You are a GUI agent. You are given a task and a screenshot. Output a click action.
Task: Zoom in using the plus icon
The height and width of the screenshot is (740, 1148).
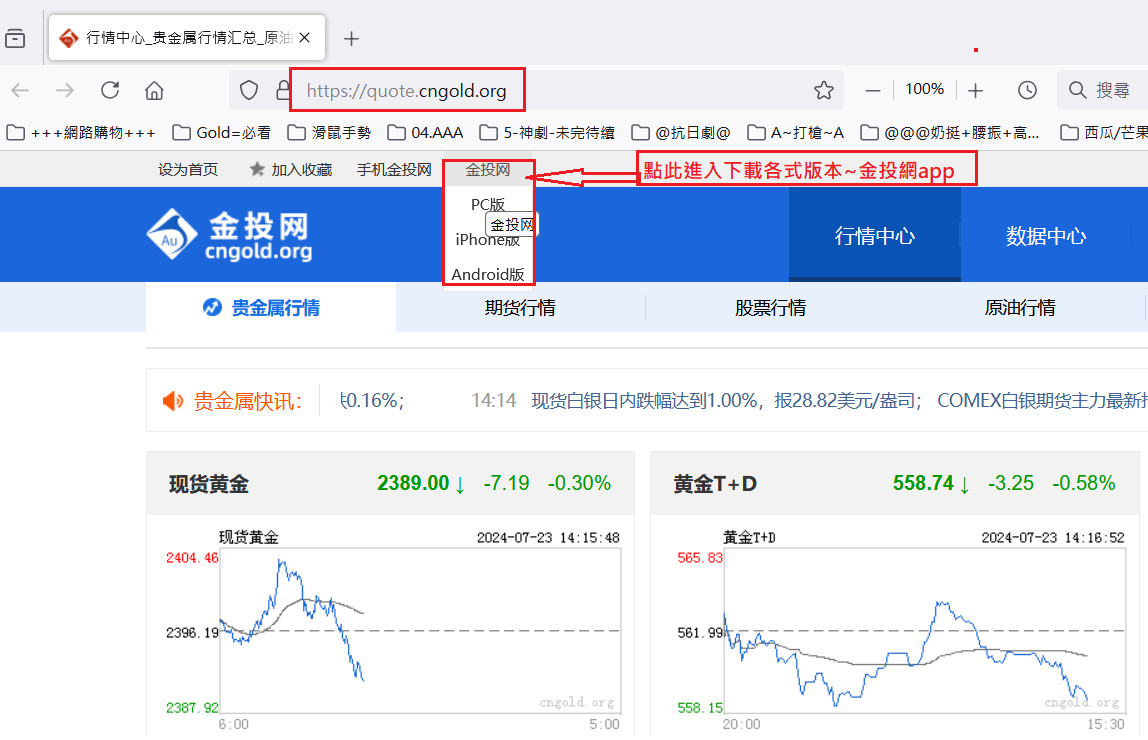click(x=976, y=90)
